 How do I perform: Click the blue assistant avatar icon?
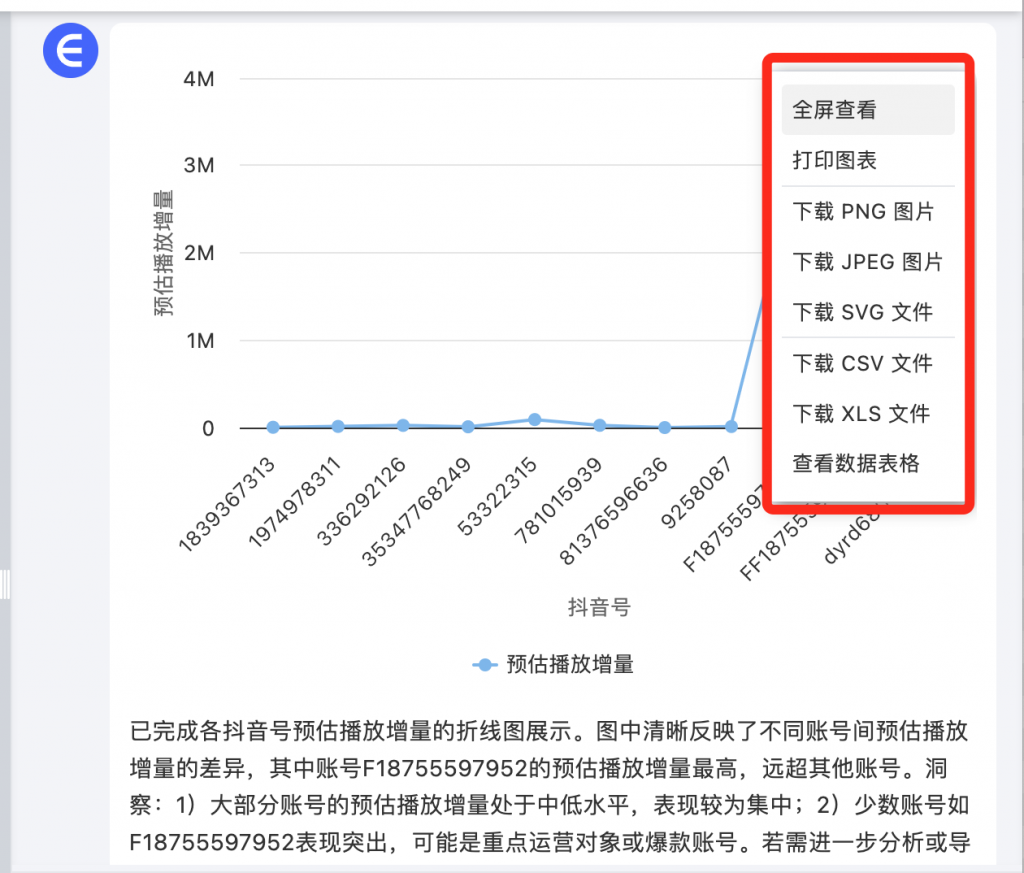[71, 50]
